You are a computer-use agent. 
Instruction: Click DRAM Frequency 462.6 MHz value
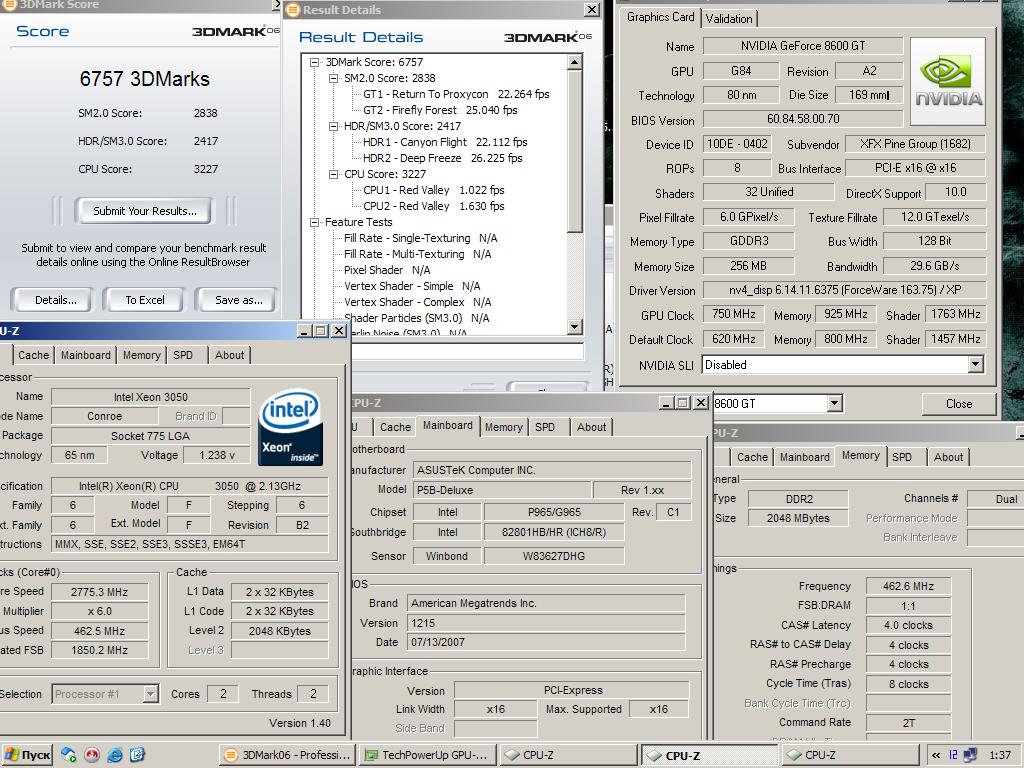(x=908, y=586)
